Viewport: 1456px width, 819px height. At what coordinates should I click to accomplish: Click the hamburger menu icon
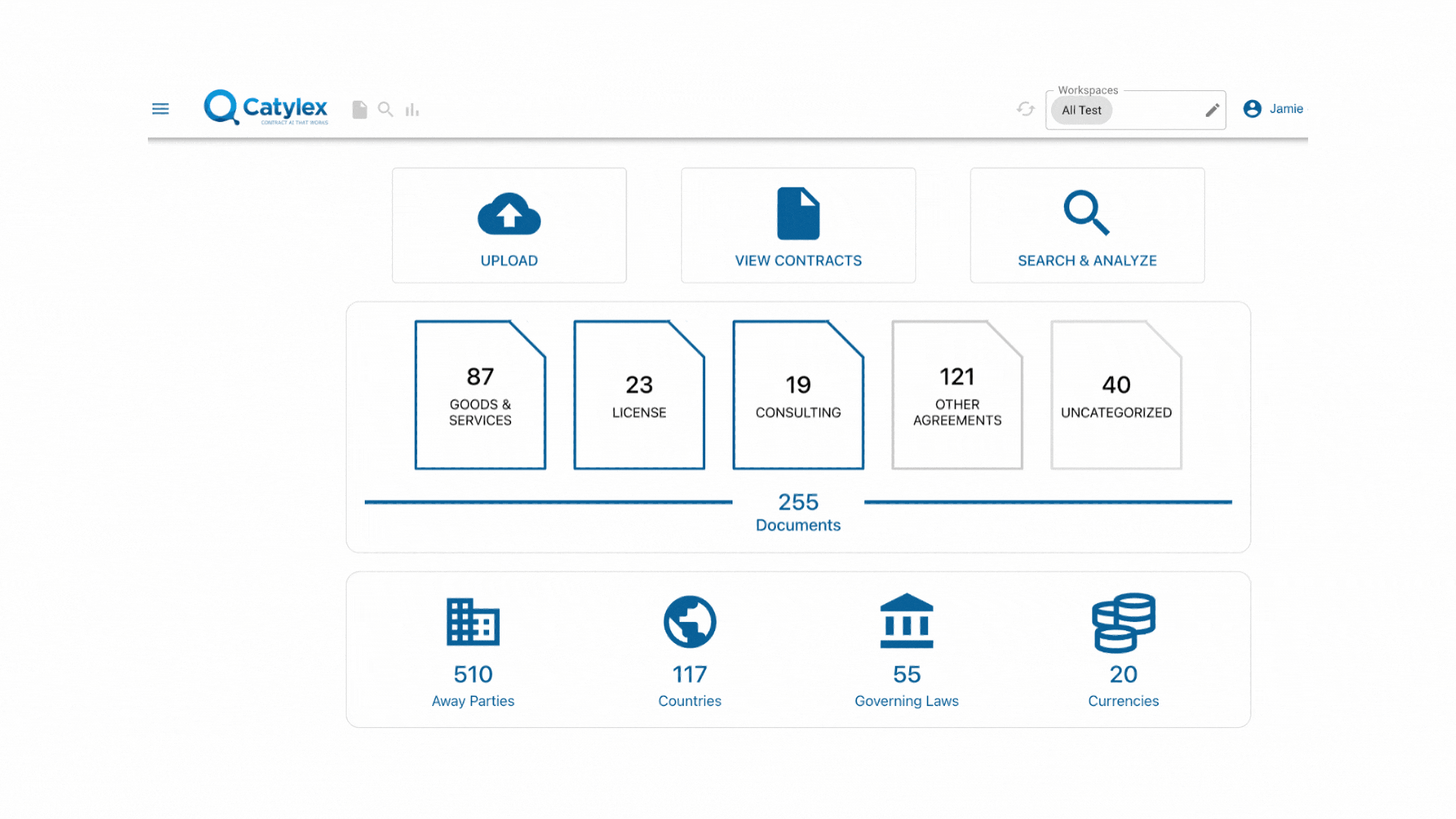[x=160, y=108]
